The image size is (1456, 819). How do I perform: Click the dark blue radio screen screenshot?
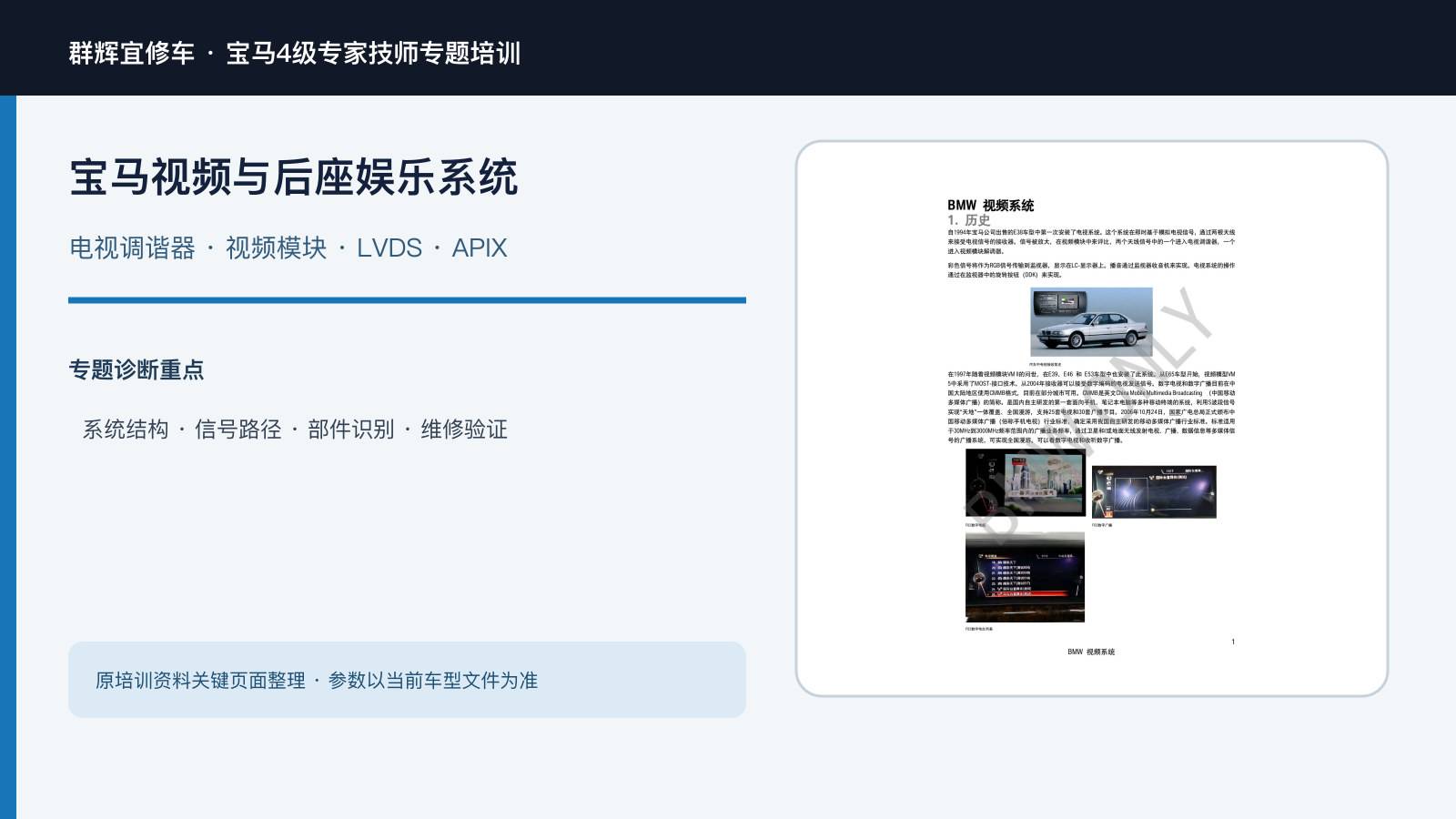pos(1154,492)
